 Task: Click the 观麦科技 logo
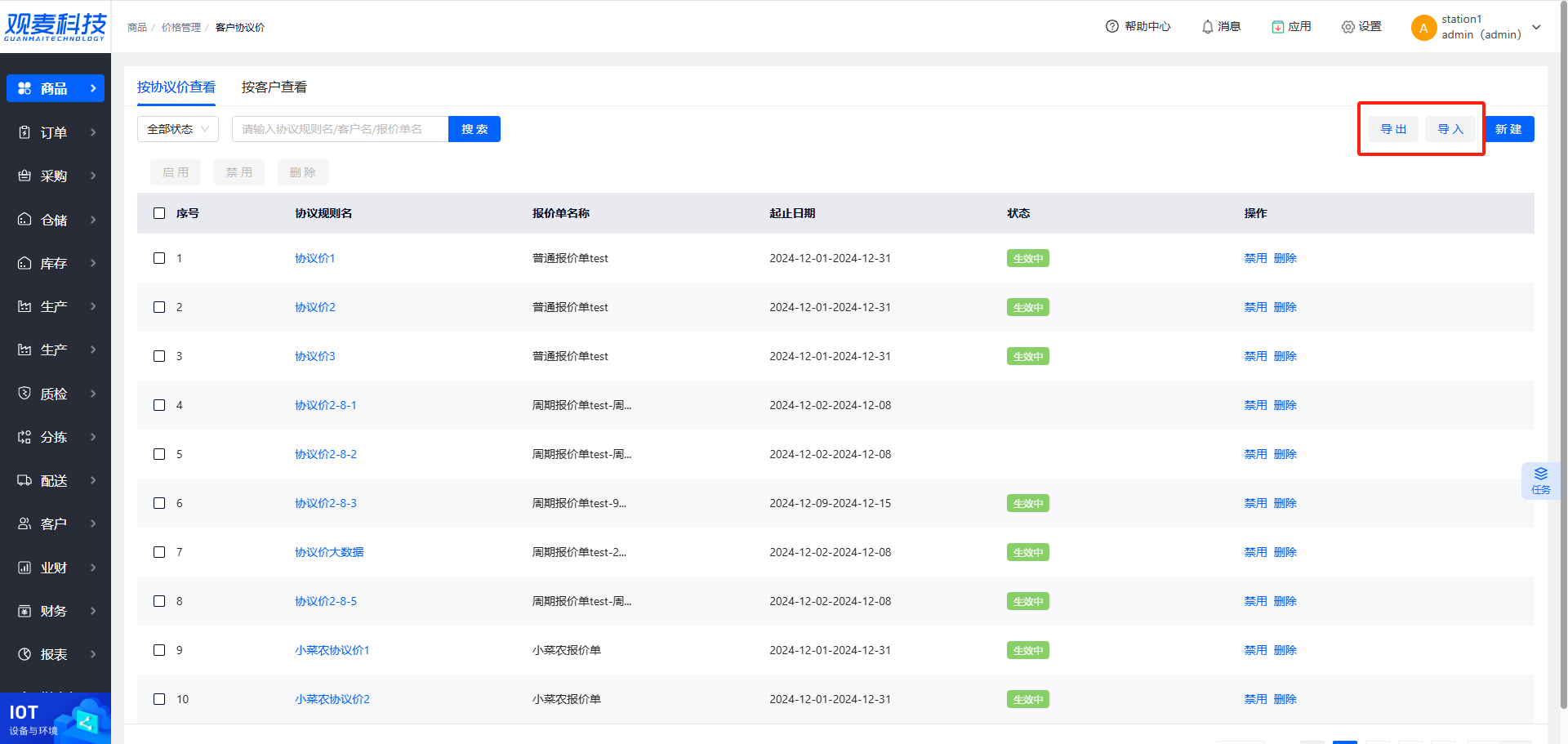click(56, 27)
